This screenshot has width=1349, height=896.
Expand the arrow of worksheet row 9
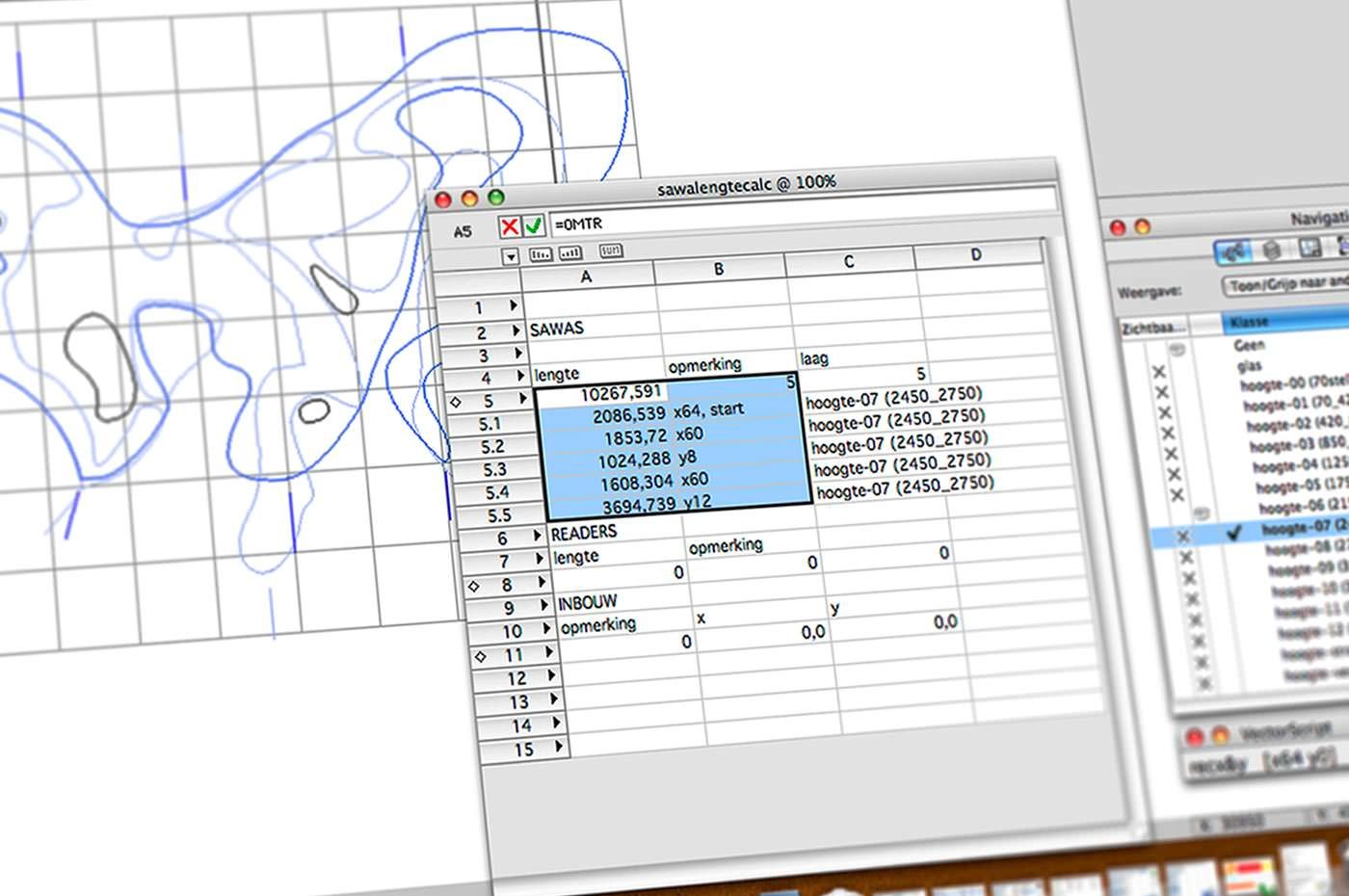tap(544, 605)
